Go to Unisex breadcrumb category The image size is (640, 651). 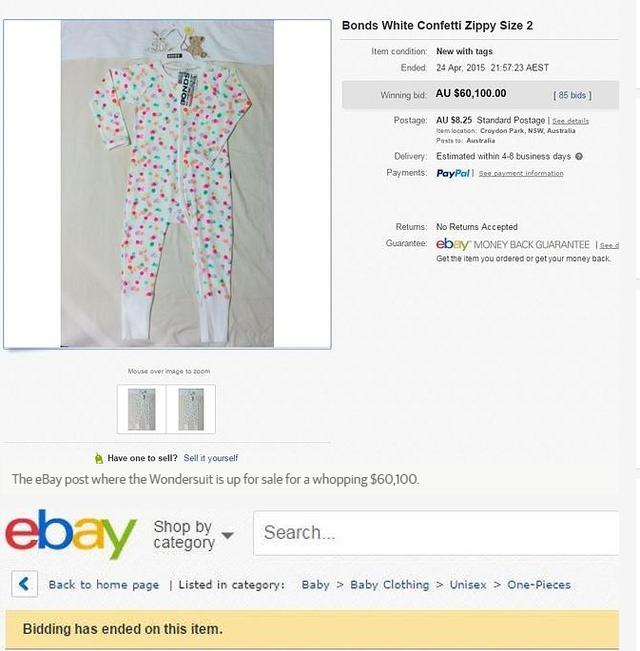(x=468, y=585)
